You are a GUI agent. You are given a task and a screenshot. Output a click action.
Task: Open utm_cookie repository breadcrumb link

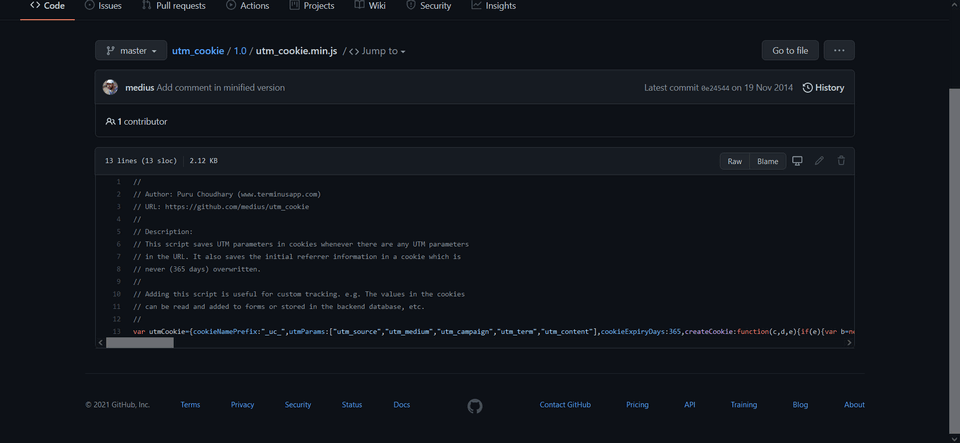pyautogui.click(x=197, y=51)
